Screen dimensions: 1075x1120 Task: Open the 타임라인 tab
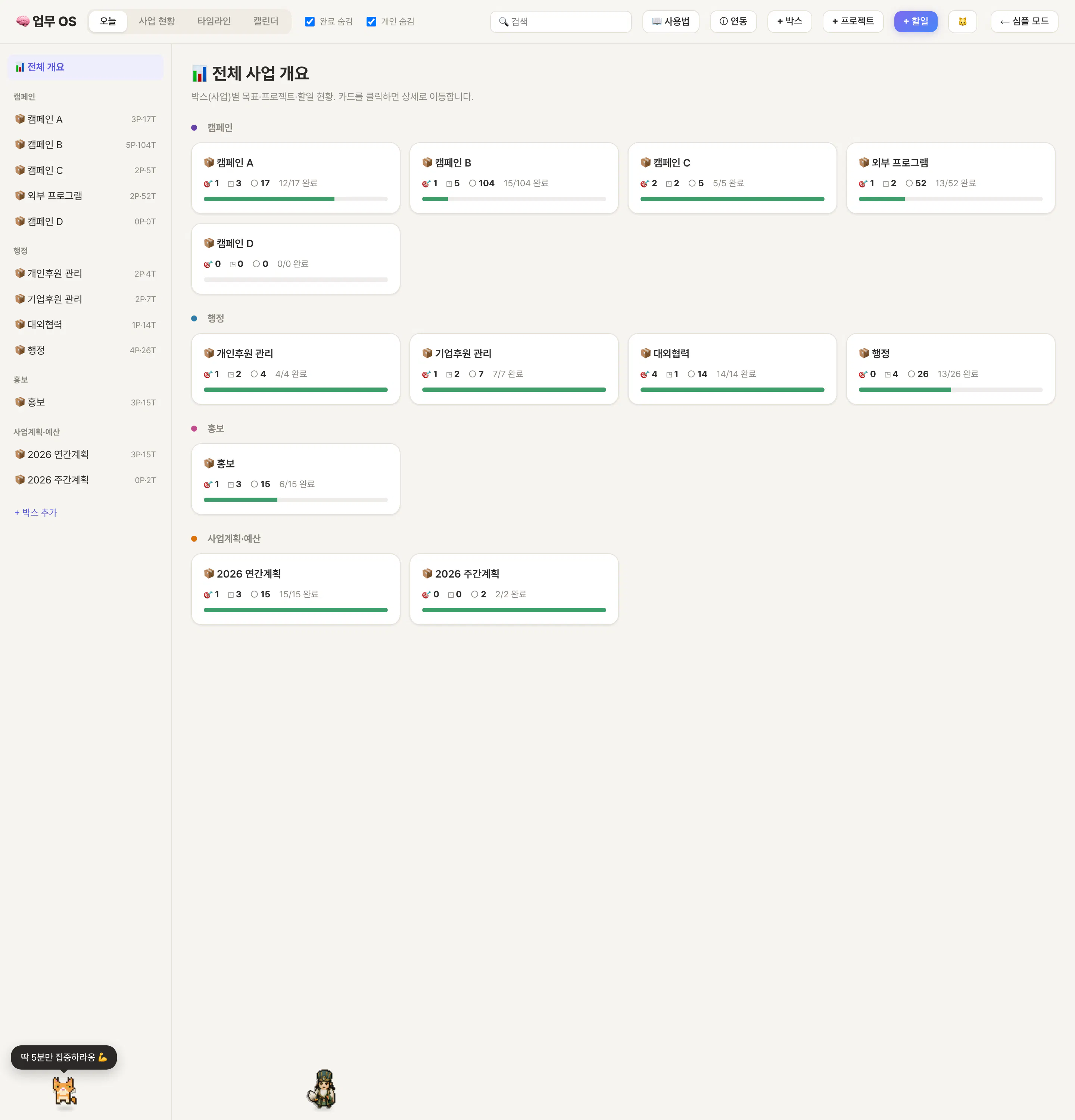214,21
